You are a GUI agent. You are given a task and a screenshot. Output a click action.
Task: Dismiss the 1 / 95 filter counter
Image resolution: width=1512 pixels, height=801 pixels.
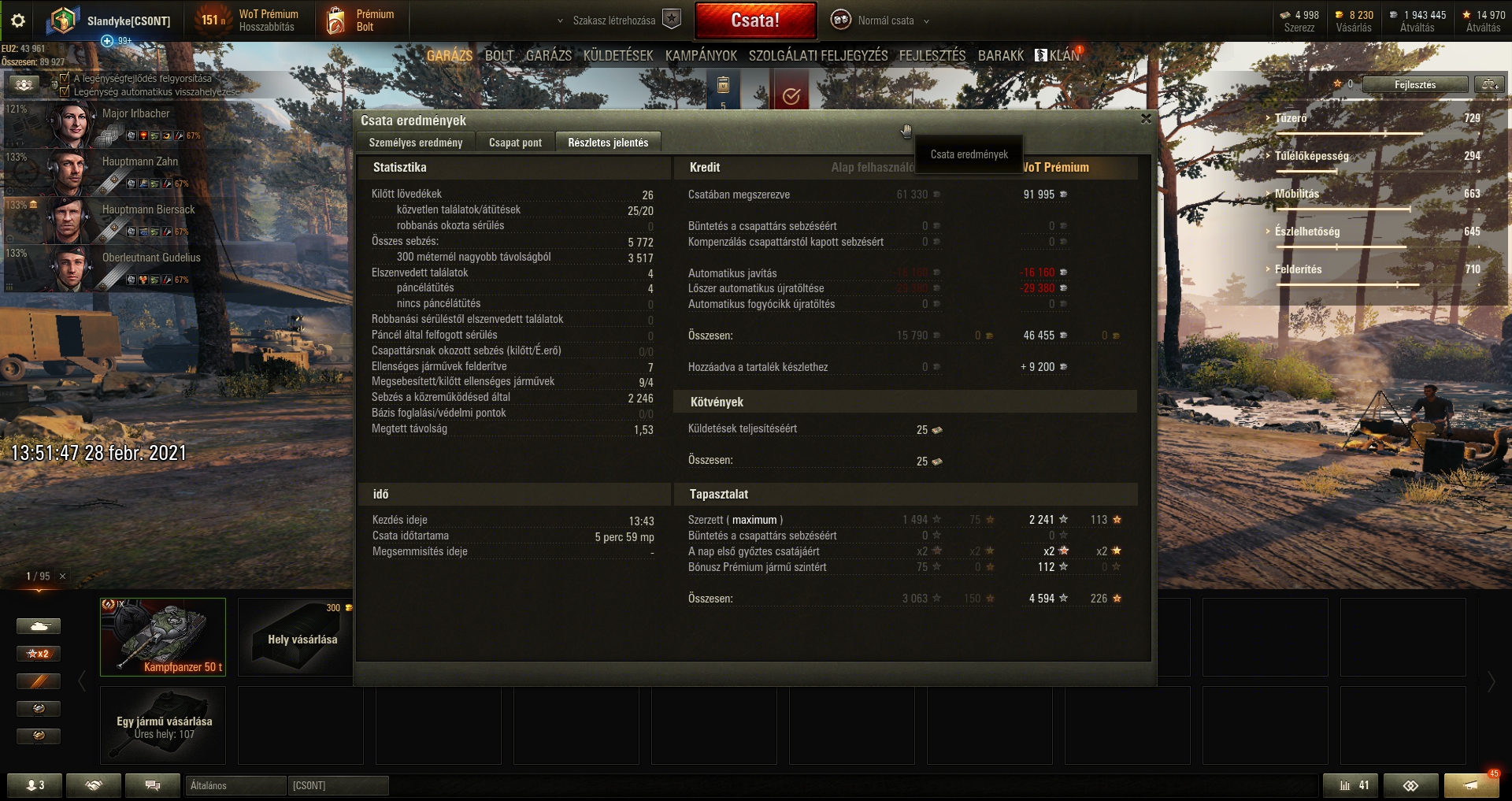pyautogui.click(x=63, y=577)
